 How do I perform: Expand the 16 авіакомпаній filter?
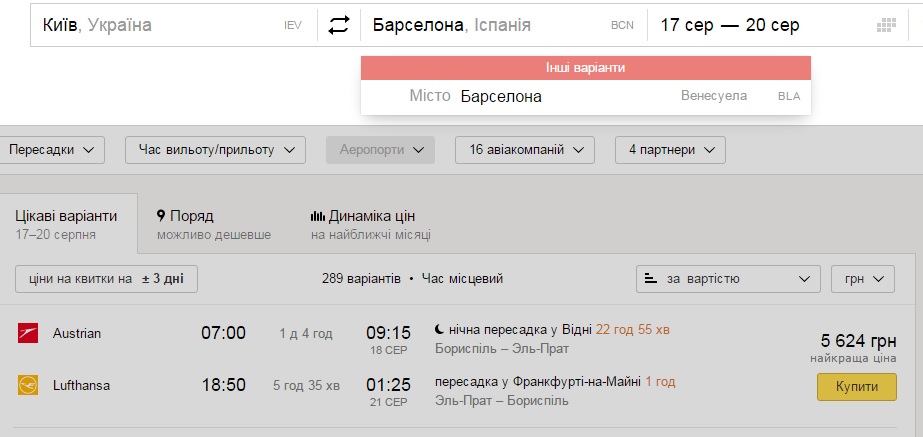(x=524, y=150)
